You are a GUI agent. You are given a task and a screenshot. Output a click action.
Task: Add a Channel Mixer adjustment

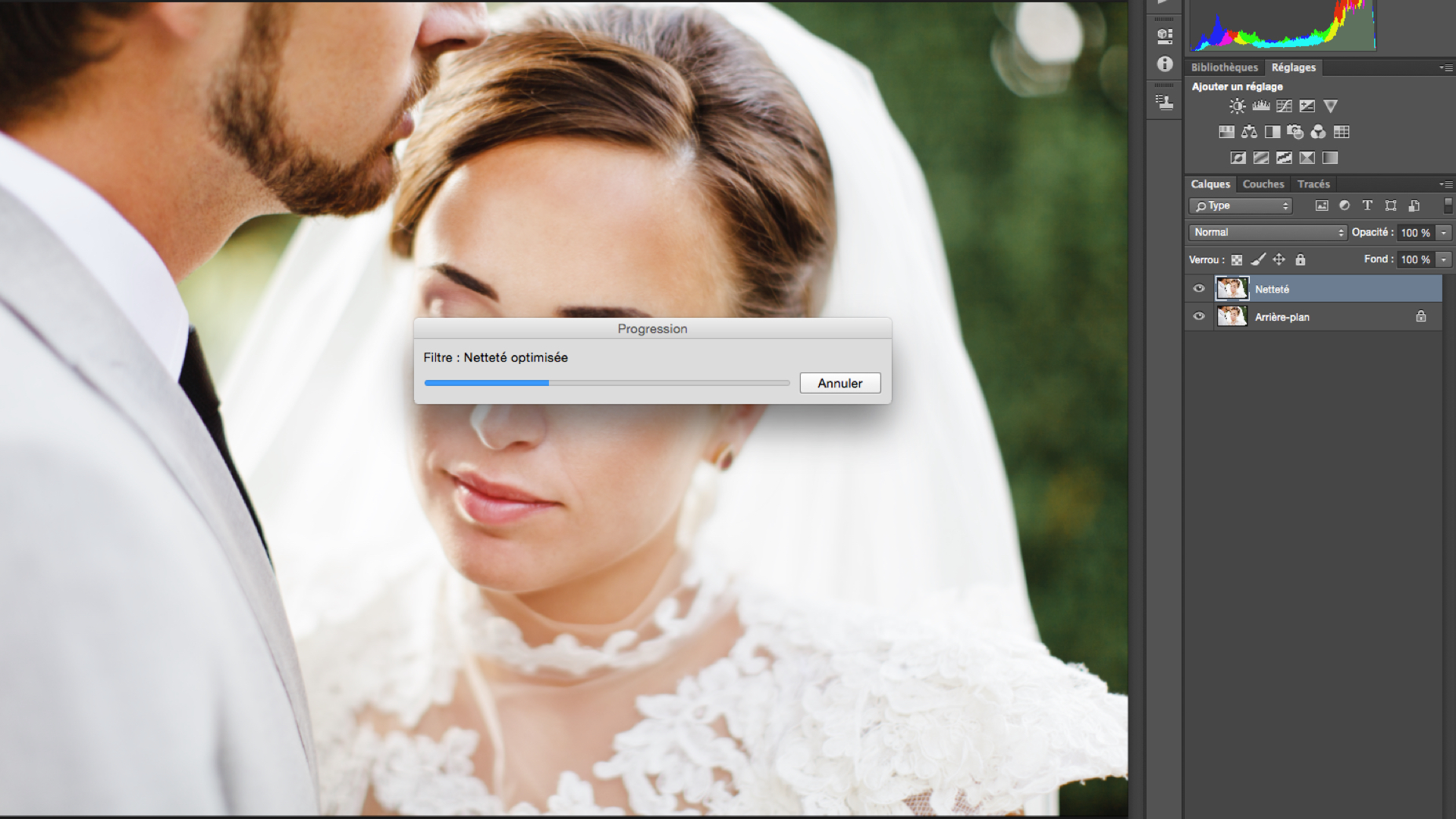(x=1318, y=132)
